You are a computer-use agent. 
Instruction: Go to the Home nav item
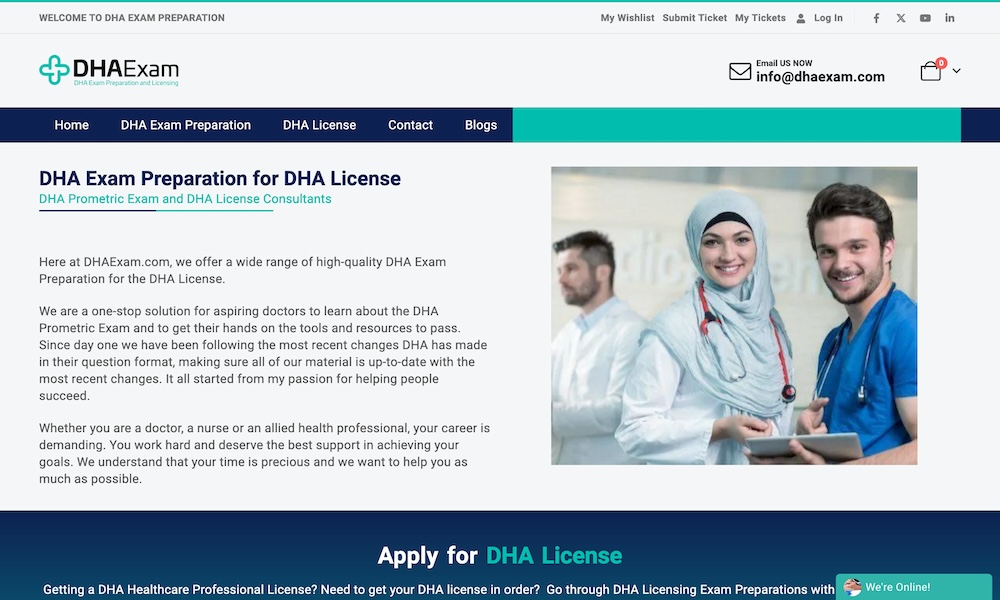(71, 125)
